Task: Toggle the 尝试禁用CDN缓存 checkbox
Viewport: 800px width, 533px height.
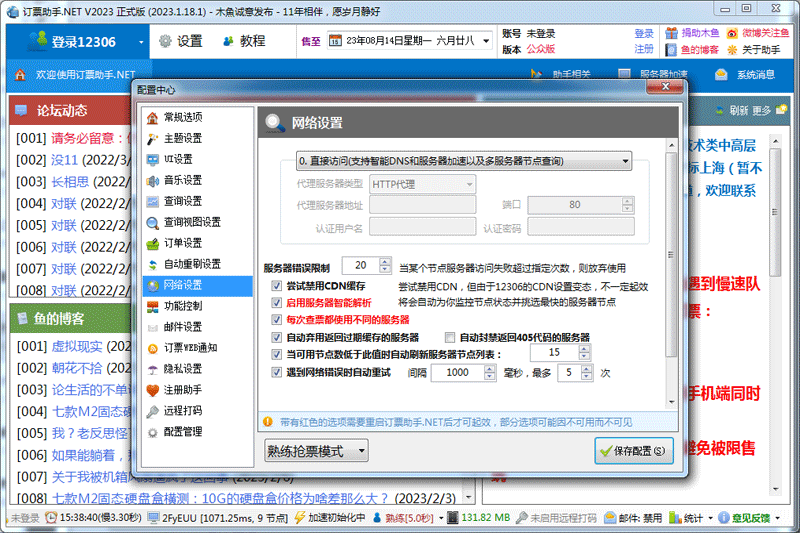Action: coord(277,286)
